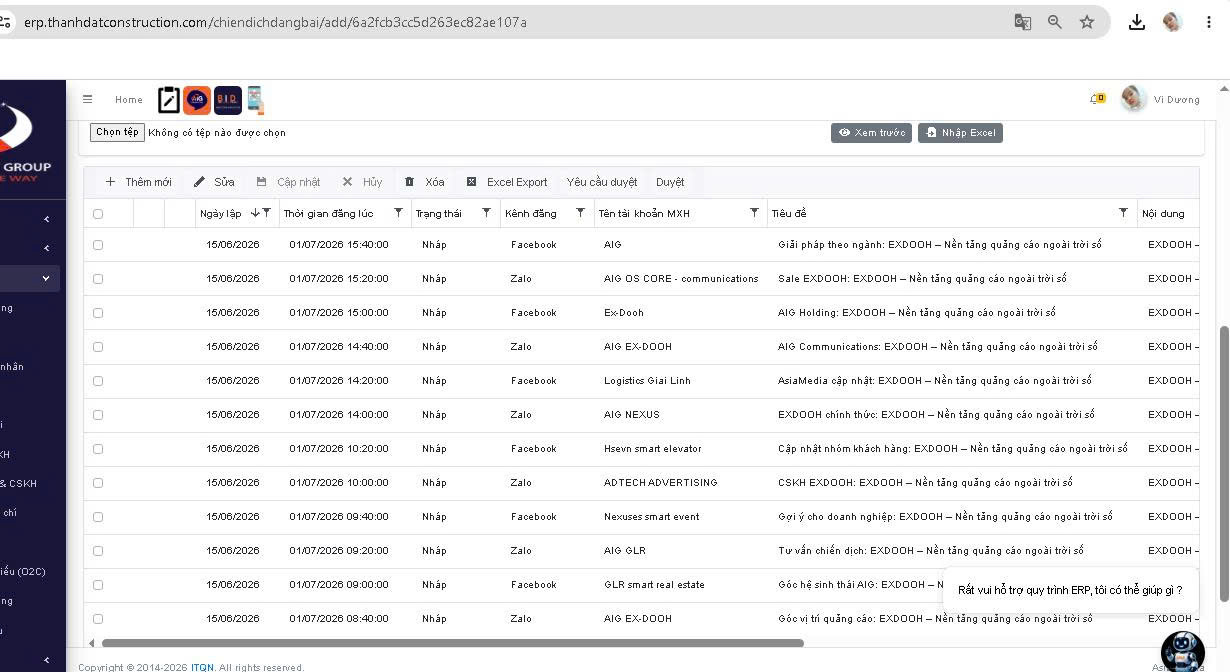Screen dimensions: 1230x672
Task: Open the & CSKH sidebar menu item
Action: [19, 484]
